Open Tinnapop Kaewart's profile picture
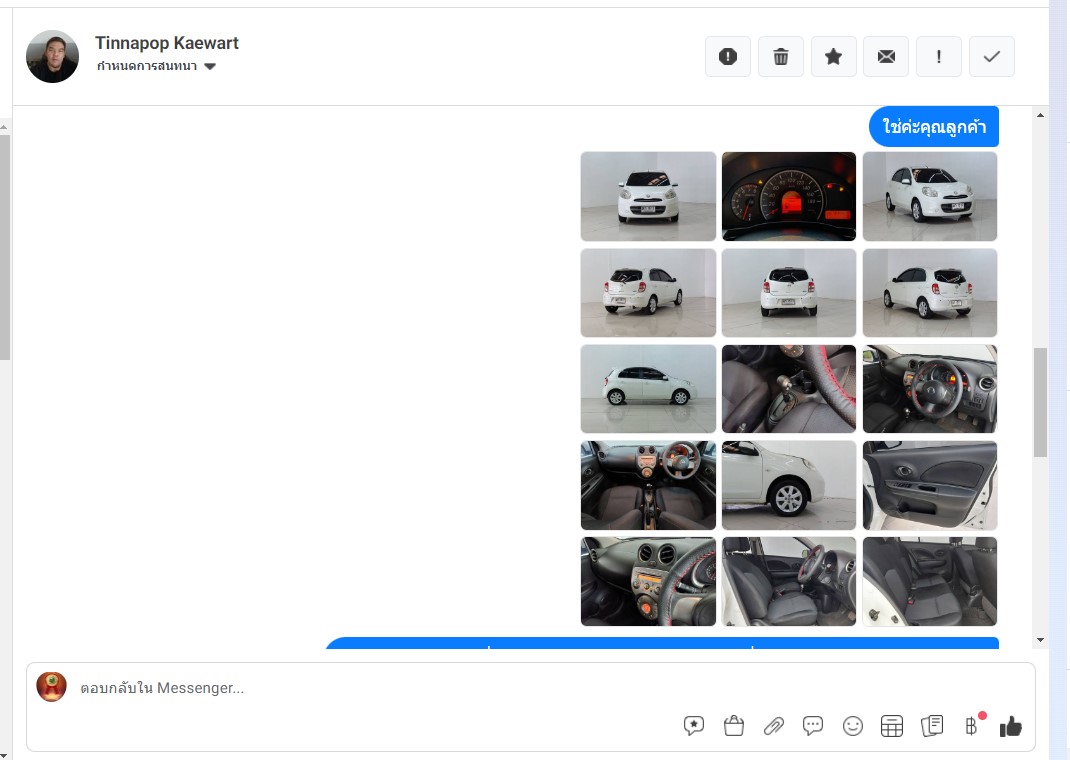 pyautogui.click(x=52, y=56)
